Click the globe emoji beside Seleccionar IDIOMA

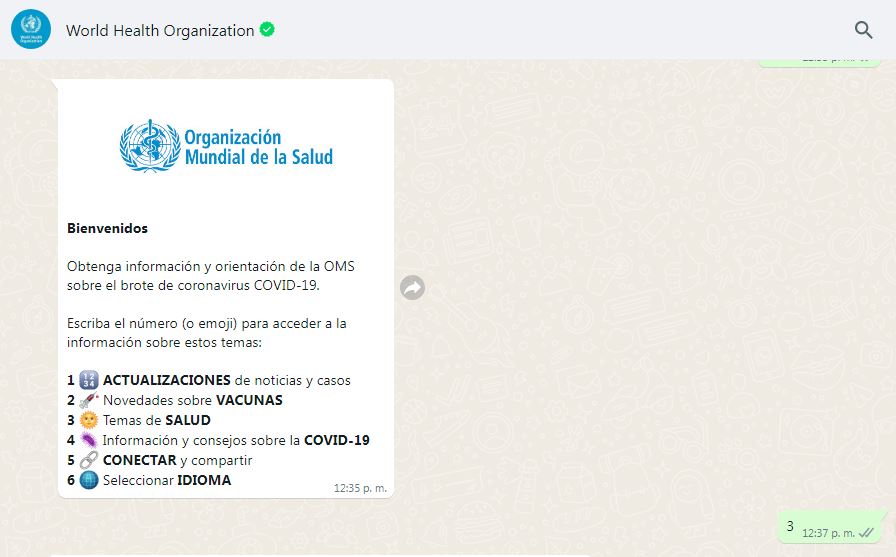(89, 480)
